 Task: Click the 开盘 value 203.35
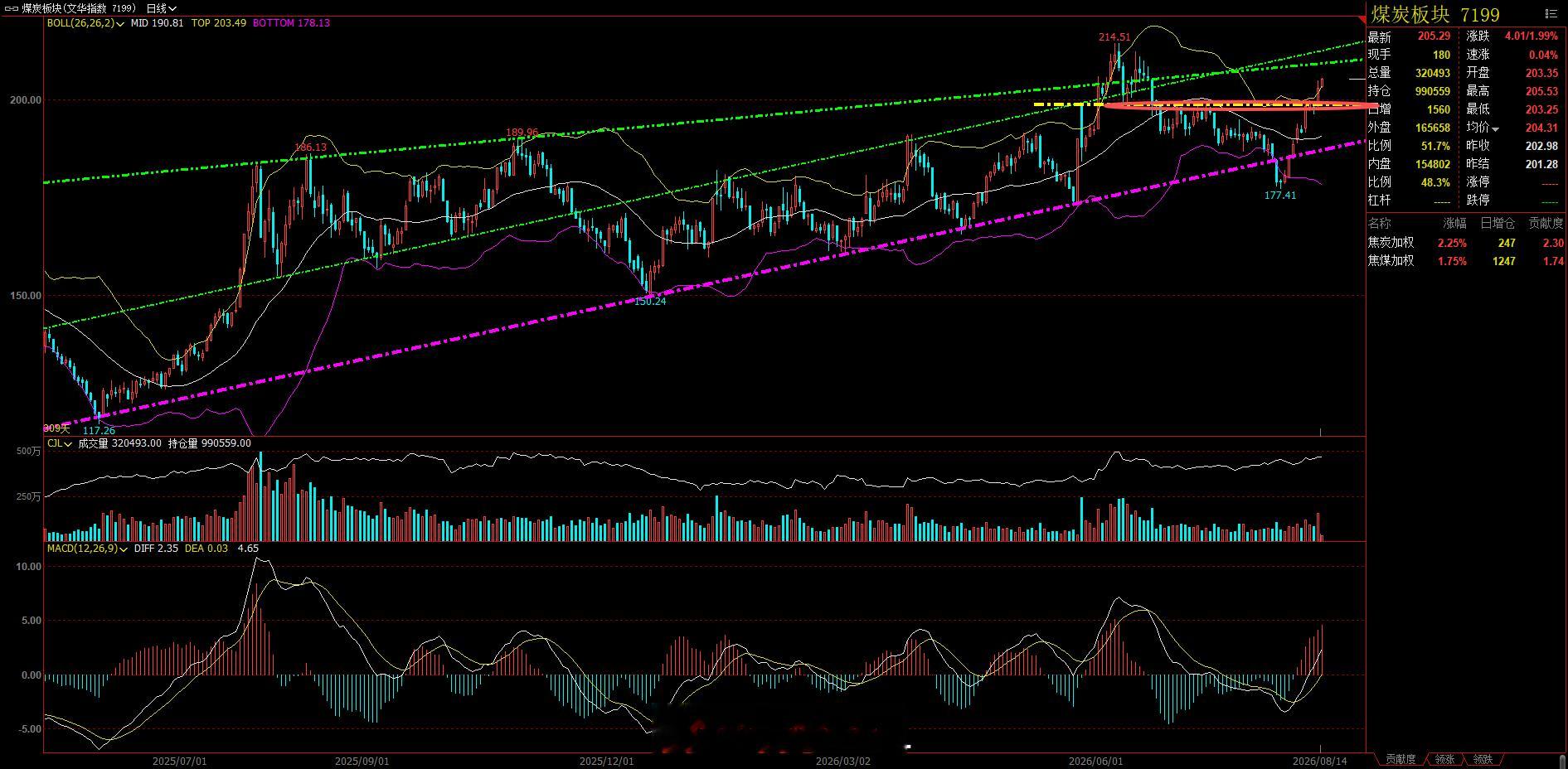click(1541, 74)
